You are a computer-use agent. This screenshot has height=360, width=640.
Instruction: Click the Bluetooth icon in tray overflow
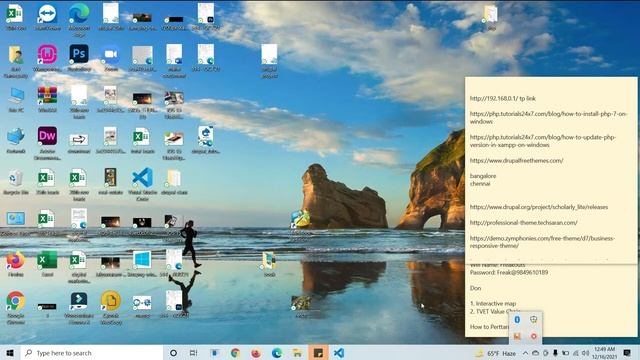(x=517, y=320)
